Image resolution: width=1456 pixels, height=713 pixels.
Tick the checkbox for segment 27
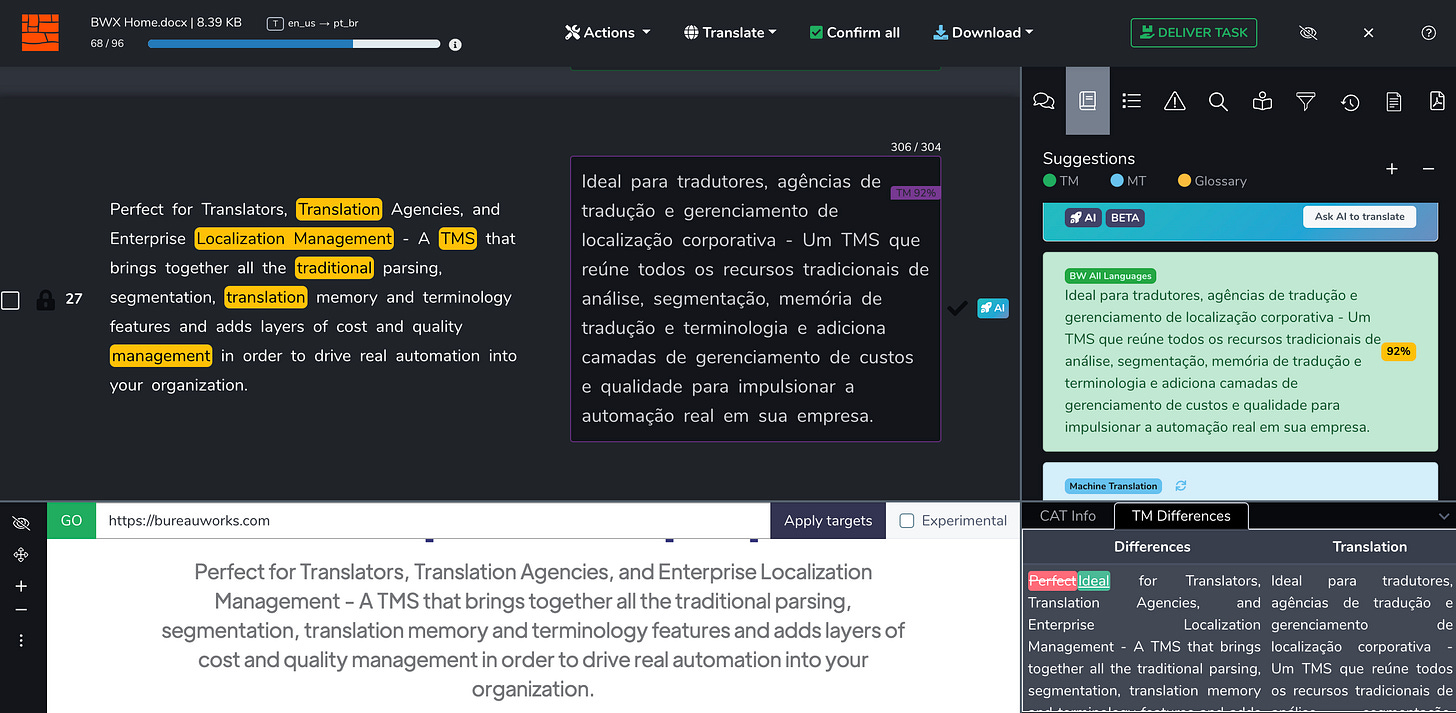[x=10, y=300]
